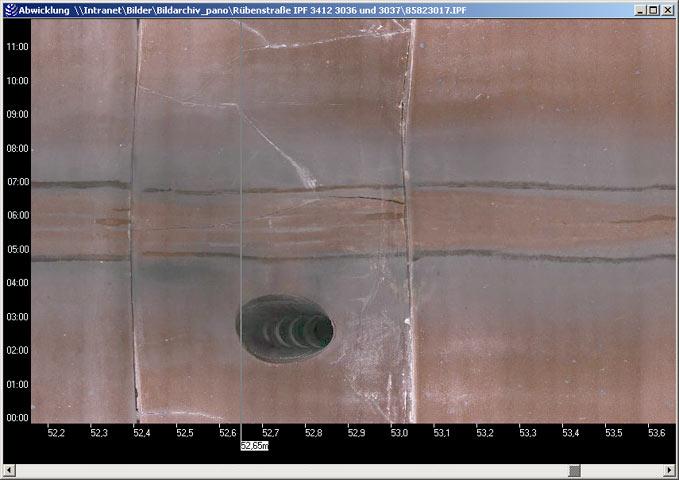Viewport: 679px width, 480px height.
Task: Click the empty scrollbar track left of thumb
Action: (290, 470)
